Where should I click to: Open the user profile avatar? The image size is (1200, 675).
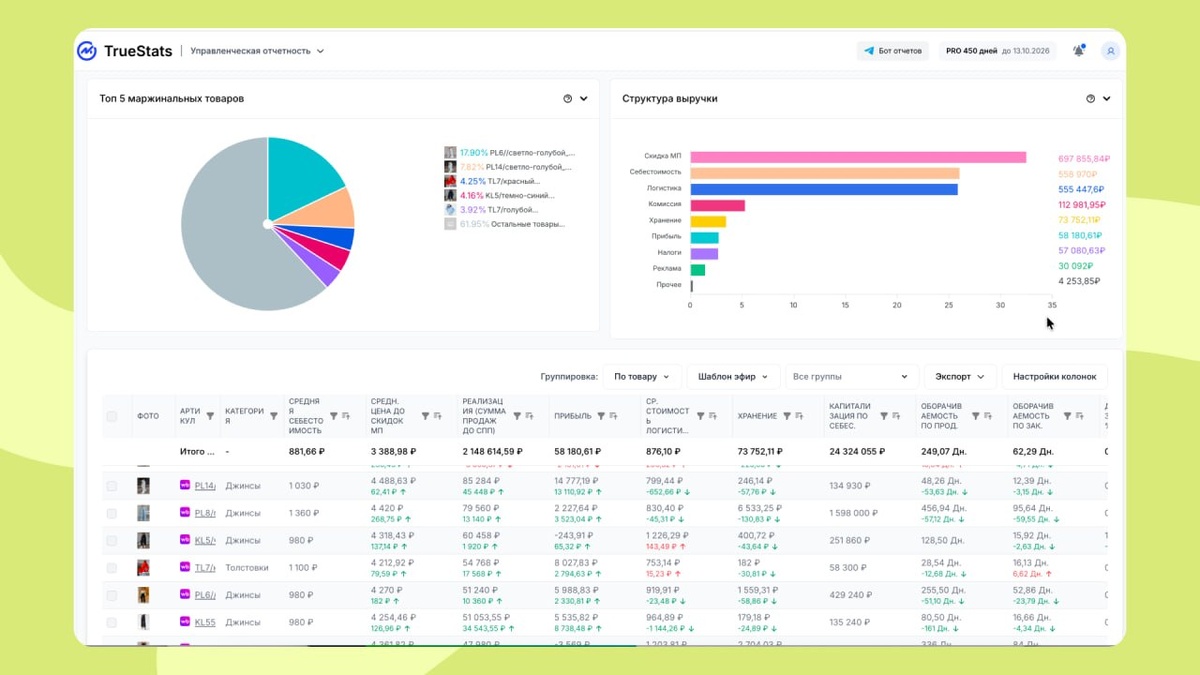1110,51
